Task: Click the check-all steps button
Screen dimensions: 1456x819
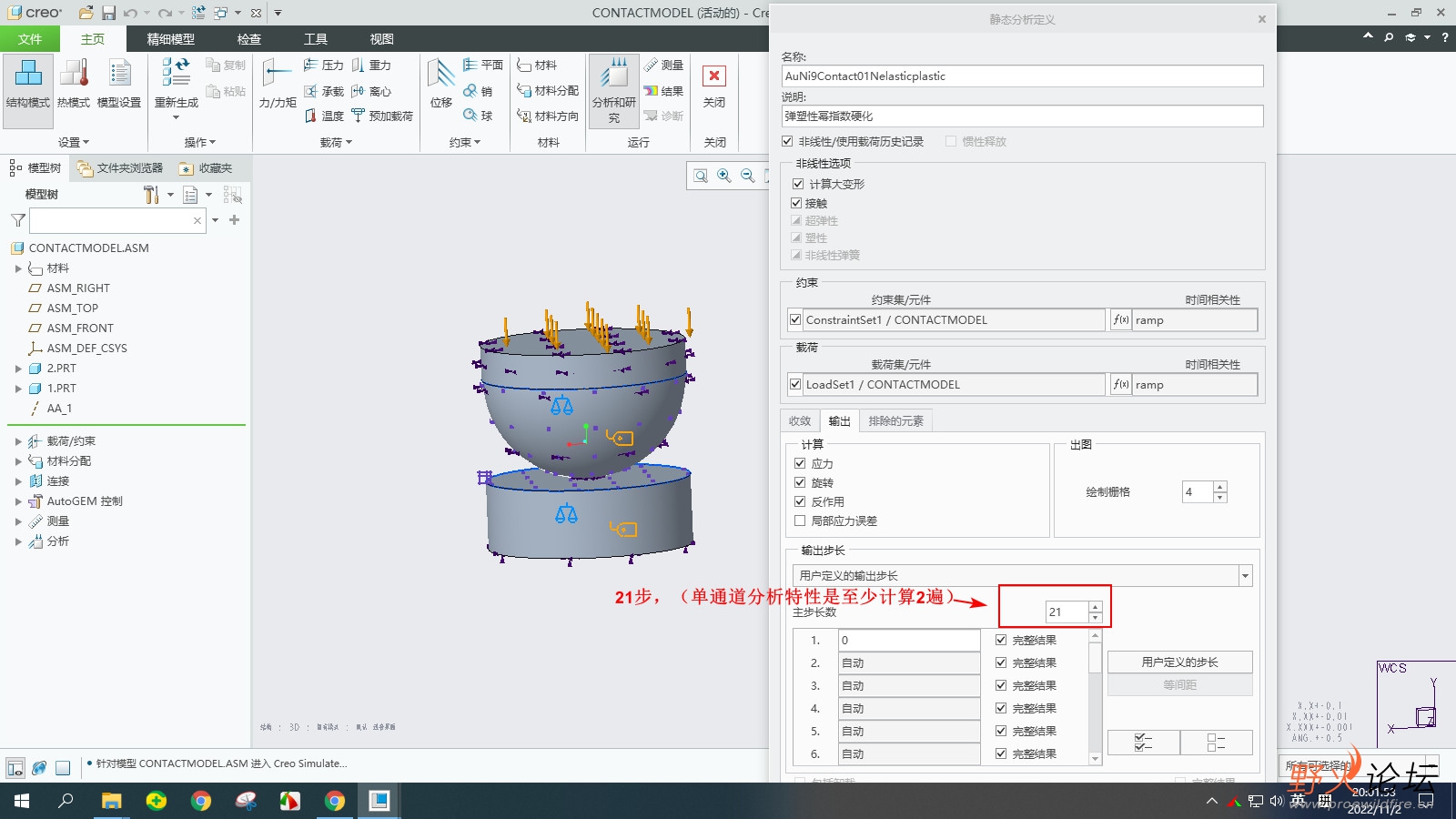Action: (x=1144, y=743)
